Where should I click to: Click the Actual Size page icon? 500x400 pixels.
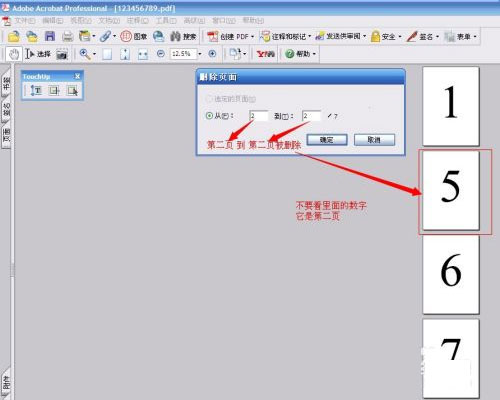tap(107, 54)
